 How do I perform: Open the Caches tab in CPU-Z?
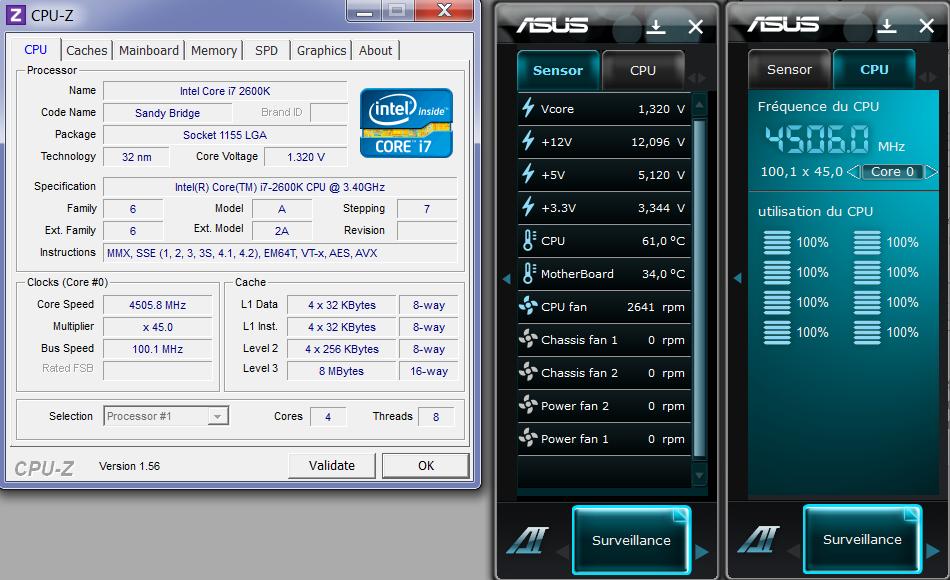tap(87, 50)
